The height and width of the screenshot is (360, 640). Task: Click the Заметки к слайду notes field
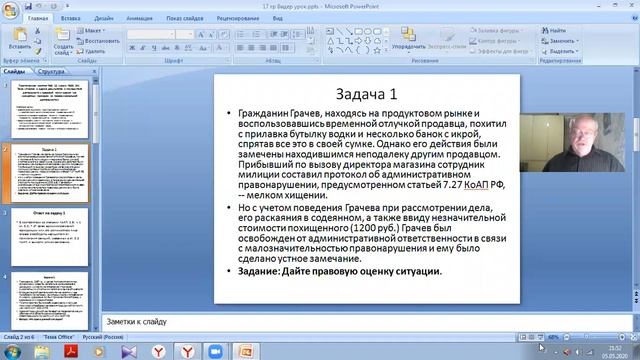pyautogui.click(x=367, y=322)
